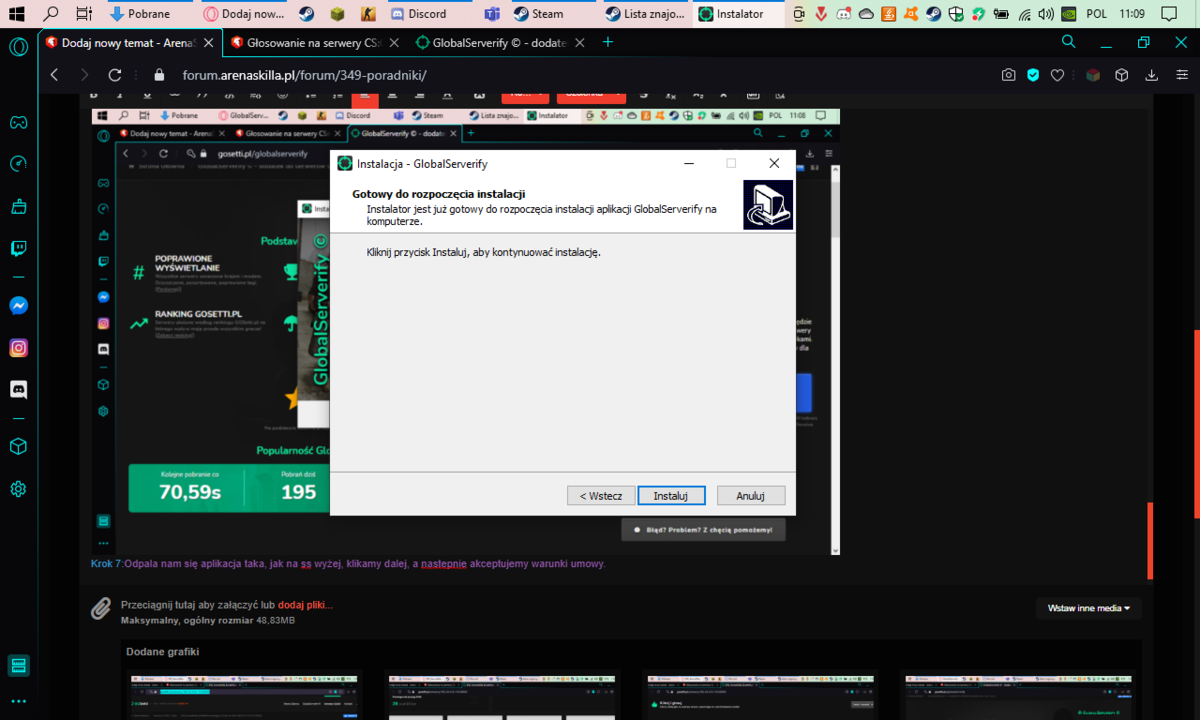
Task: Open Instagram from the browser sidebar
Action: click(x=18, y=348)
